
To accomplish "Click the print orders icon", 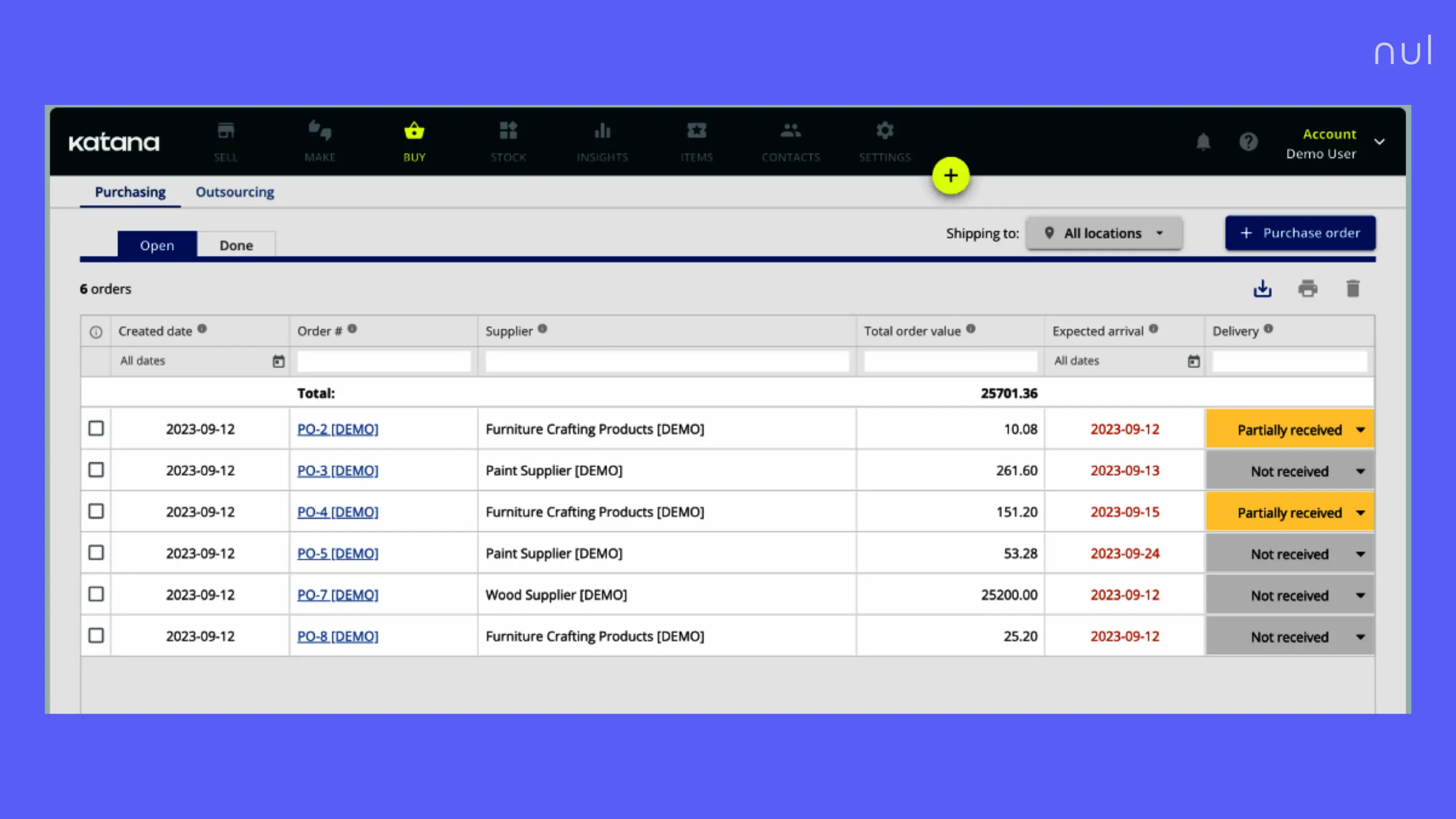I will (1308, 289).
